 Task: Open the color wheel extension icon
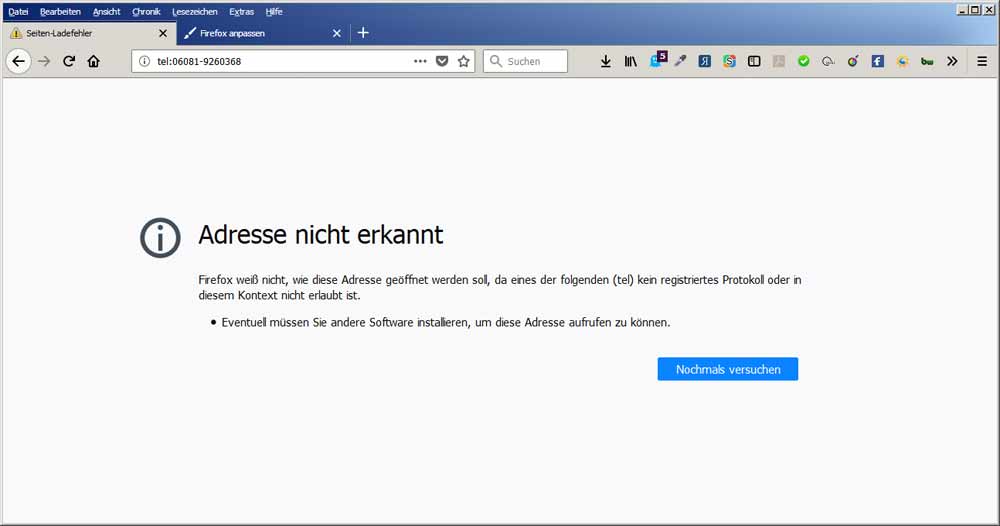(853, 61)
